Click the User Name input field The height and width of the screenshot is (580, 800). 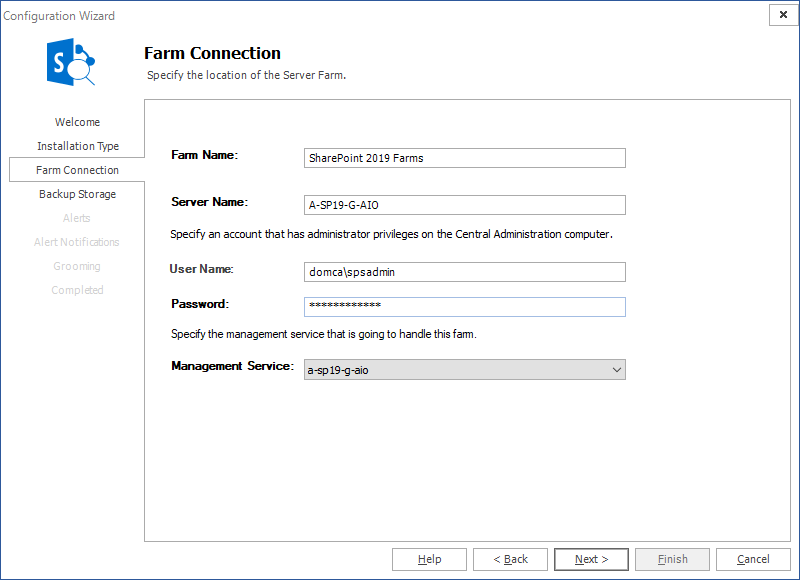point(464,272)
